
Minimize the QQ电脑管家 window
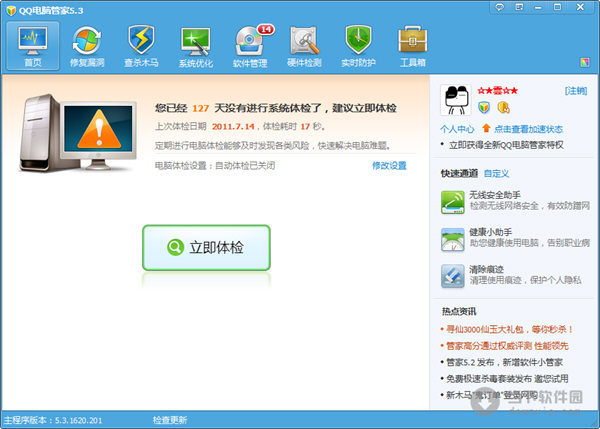(538, 7)
